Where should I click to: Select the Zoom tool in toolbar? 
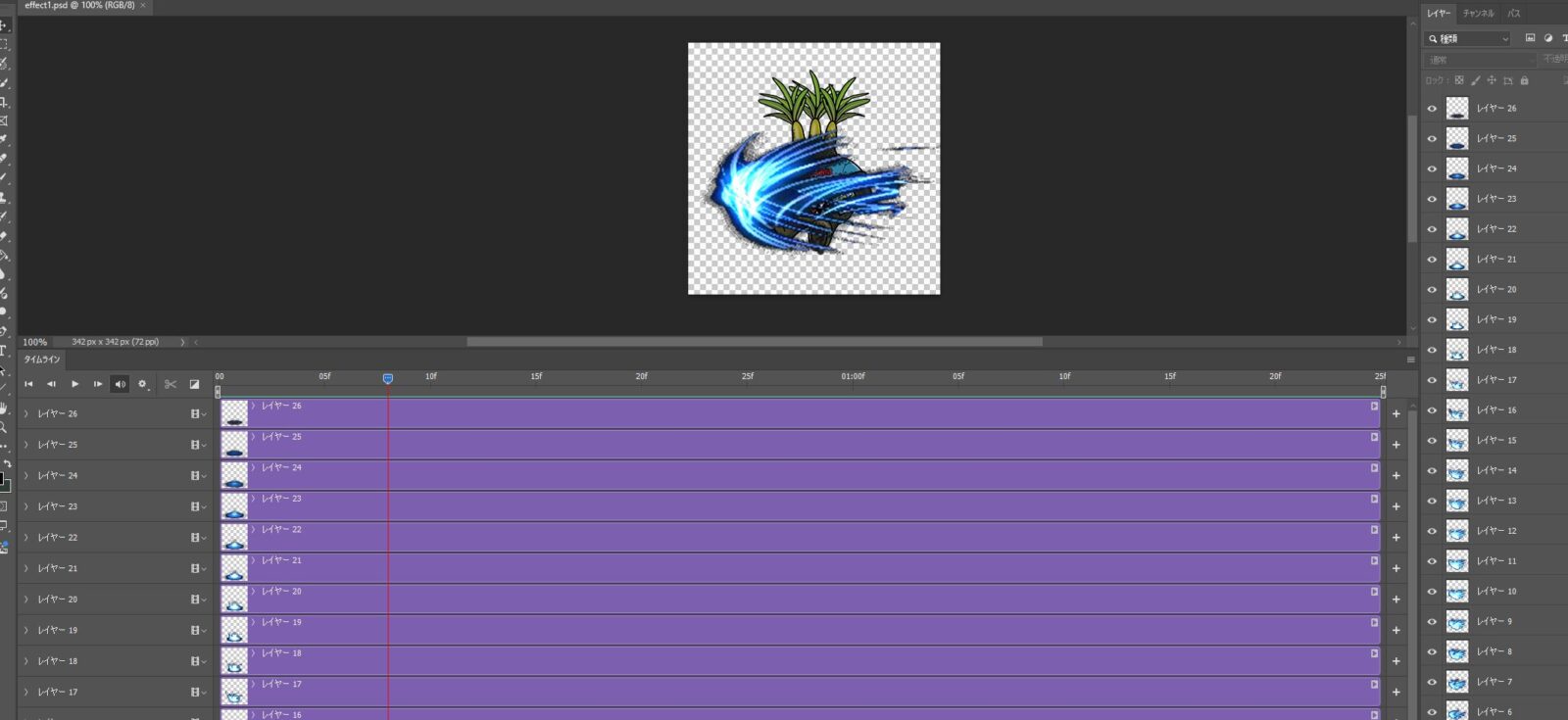click(4, 427)
